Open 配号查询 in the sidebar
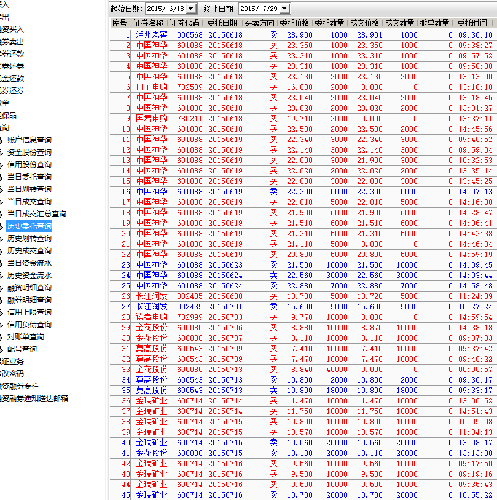This screenshot has height=500, width=497. (22, 349)
